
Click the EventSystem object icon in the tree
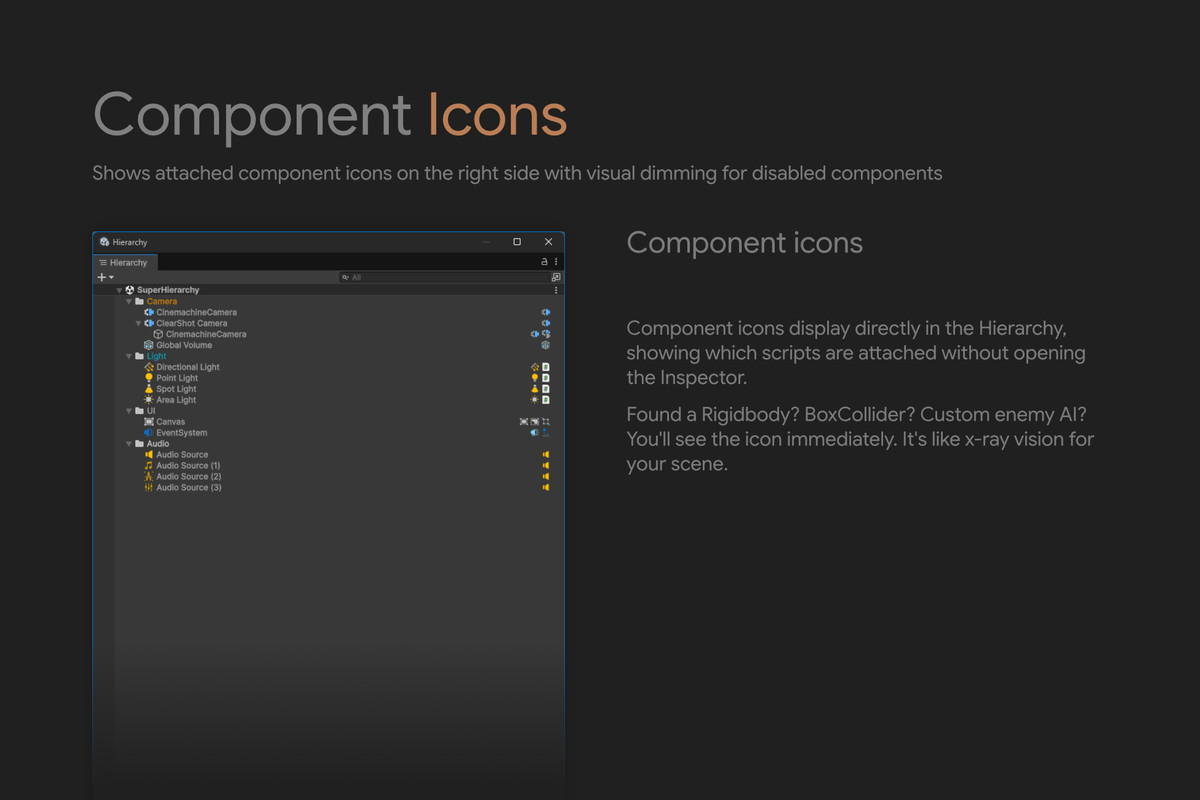point(149,433)
